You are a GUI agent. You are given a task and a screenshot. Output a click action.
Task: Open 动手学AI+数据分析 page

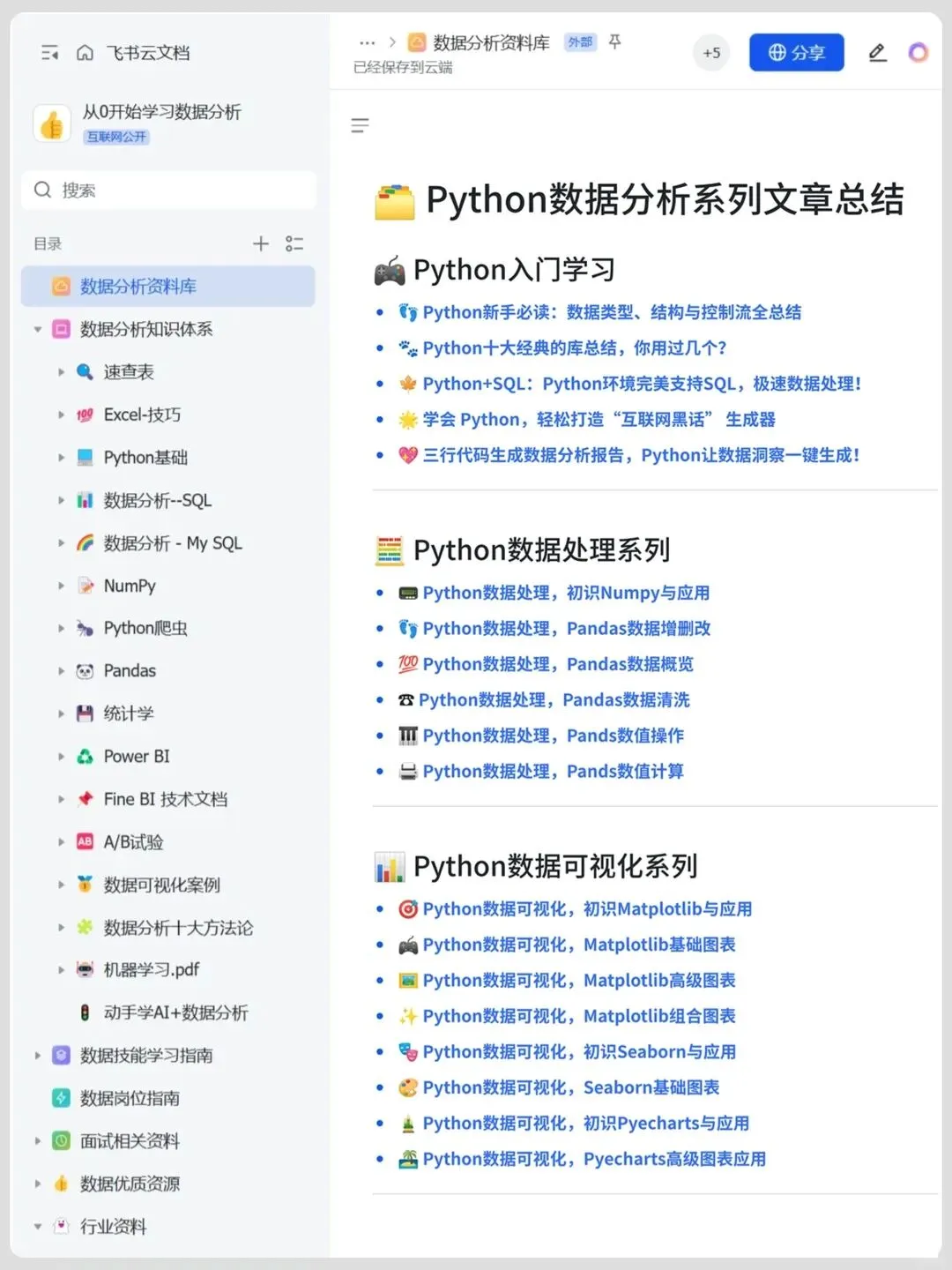pos(175,1012)
